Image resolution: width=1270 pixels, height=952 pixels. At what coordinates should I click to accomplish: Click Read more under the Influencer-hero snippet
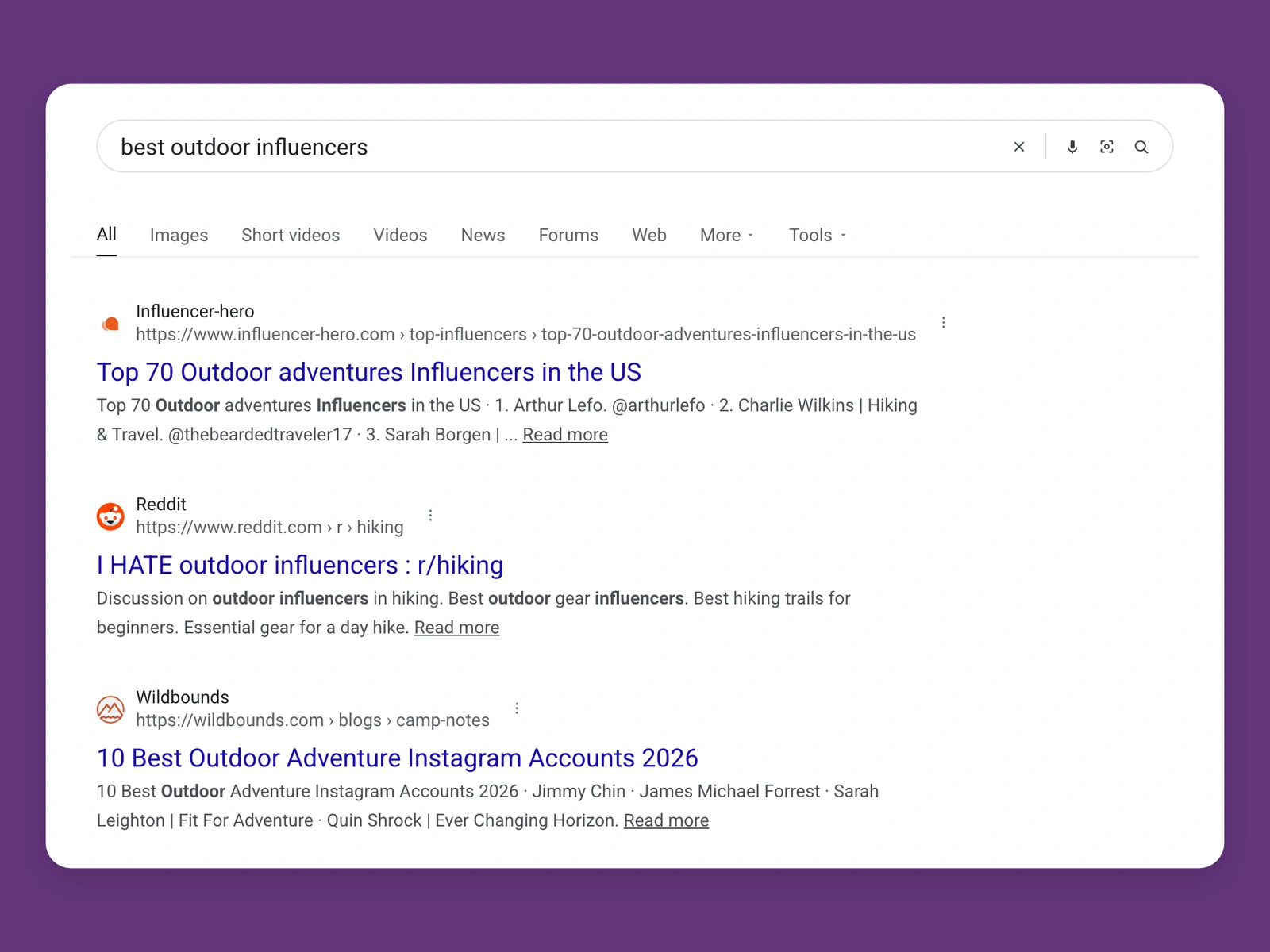click(565, 435)
